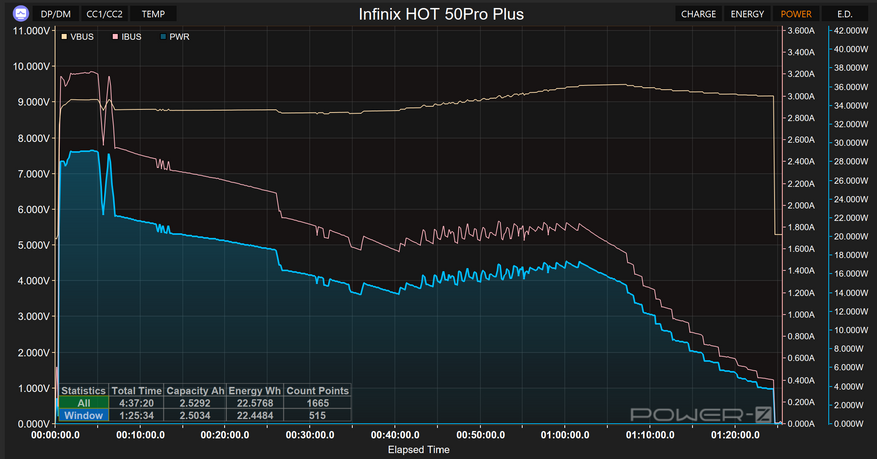This screenshot has height=459, width=877.
Task: Click the Statistics header cell
Action: coord(83,391)
